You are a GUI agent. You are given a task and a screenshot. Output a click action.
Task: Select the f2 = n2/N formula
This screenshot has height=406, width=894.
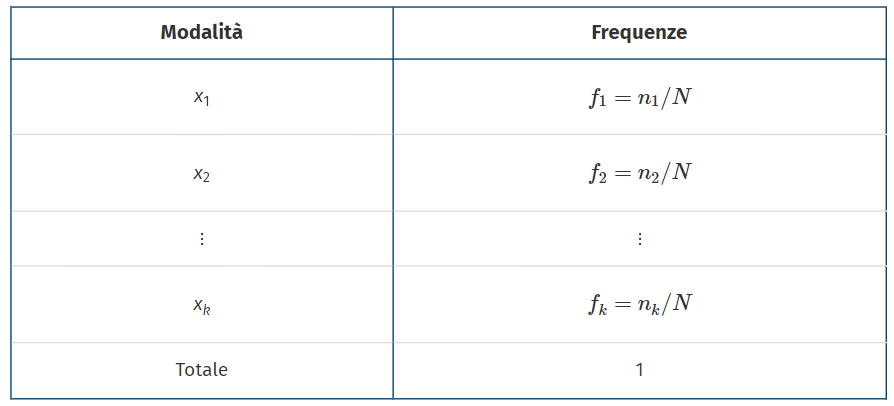coord(639,172)
